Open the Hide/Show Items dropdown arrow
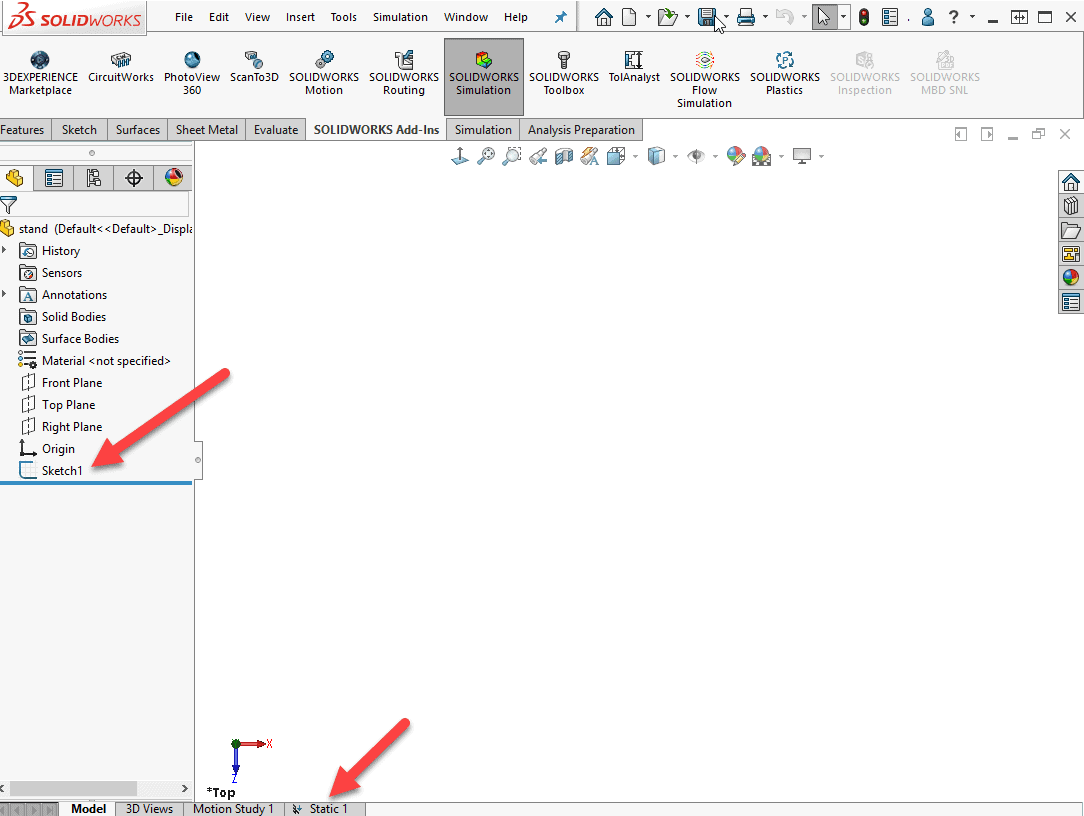The width and height of the screenshot is (1084, 816). tap(715, 157)
